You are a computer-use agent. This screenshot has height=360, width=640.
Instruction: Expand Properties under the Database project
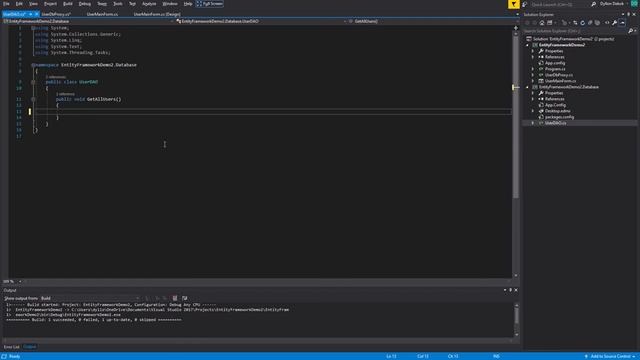[533, 93]
